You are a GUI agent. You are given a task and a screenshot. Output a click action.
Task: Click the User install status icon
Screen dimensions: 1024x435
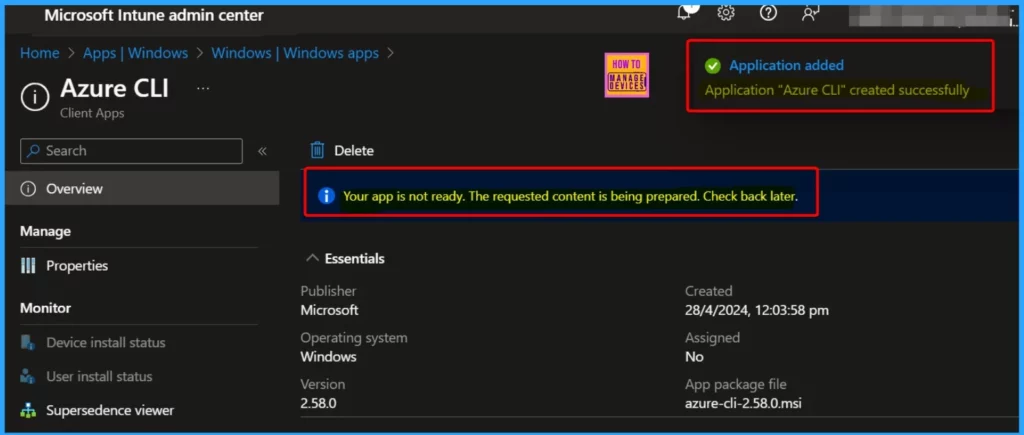[28, 376]
